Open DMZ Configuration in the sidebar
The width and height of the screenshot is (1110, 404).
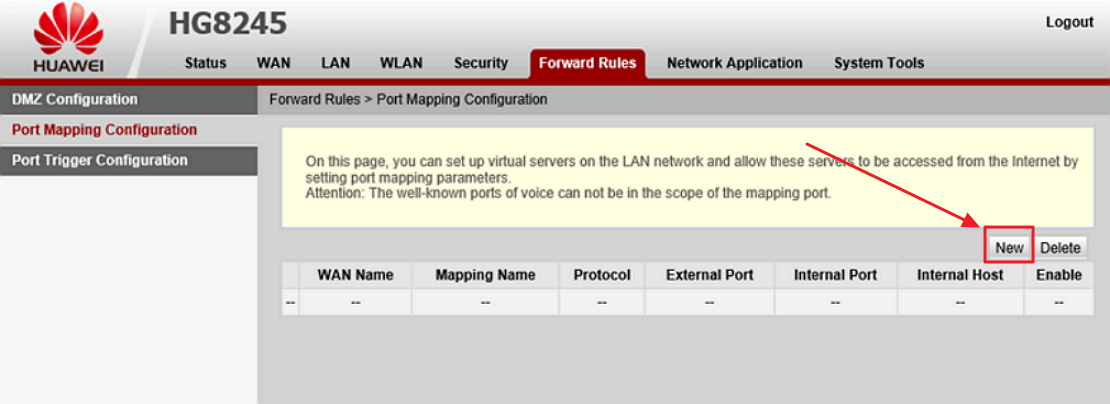(128, 100)
